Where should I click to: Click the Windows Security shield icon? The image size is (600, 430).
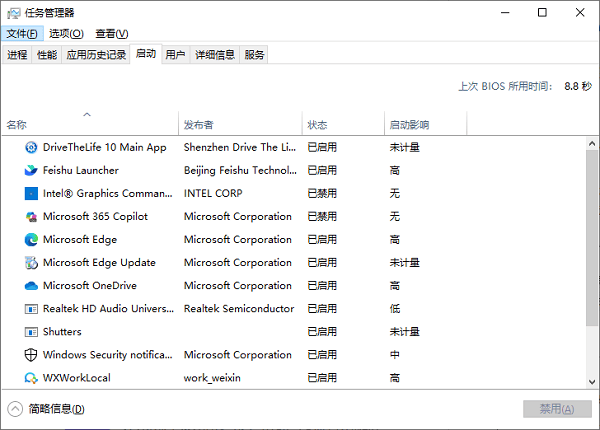point(31,355)
